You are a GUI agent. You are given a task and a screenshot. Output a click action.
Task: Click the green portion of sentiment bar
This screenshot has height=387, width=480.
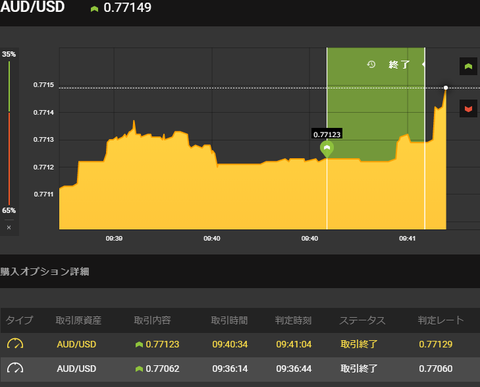pyautogui.click(x=9, y=86)
